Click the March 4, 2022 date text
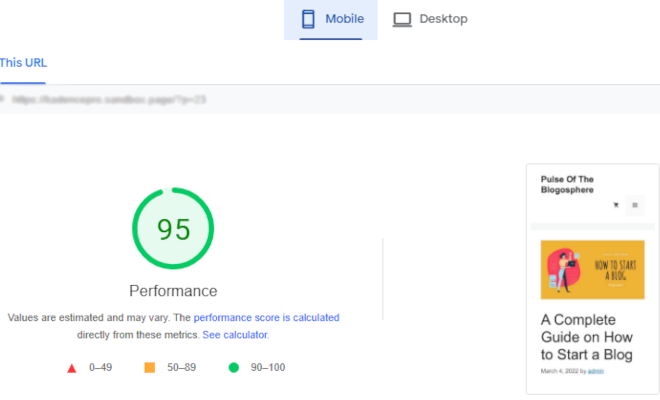 tap(559, 371)
